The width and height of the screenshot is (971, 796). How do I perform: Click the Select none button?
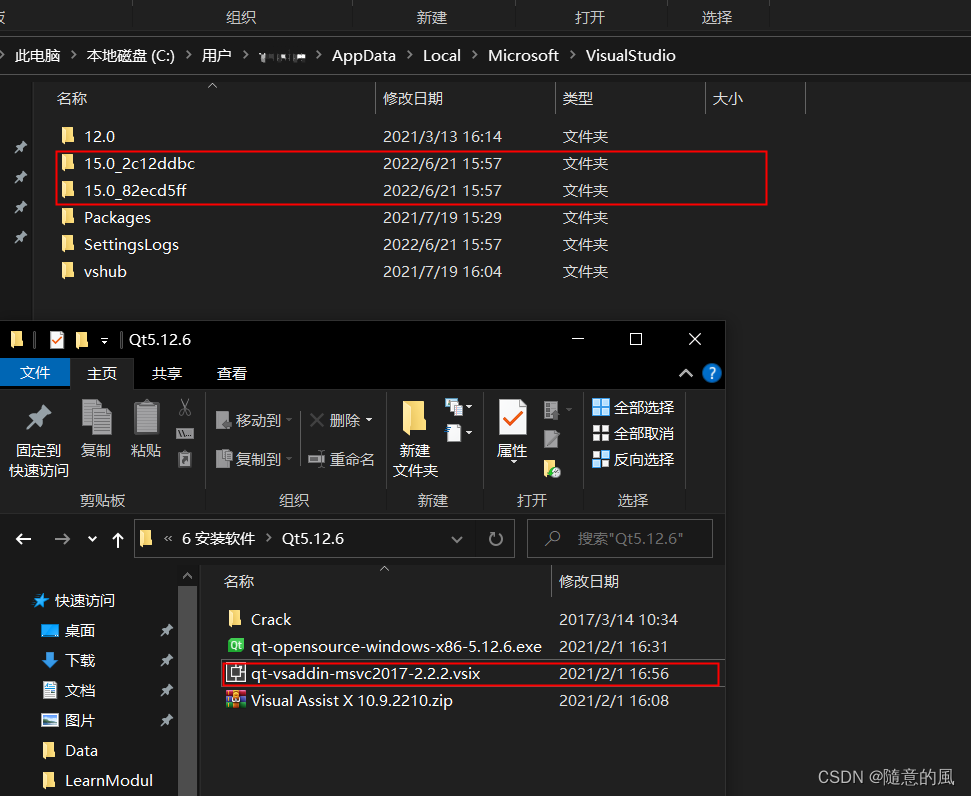[x=633, y=434]
